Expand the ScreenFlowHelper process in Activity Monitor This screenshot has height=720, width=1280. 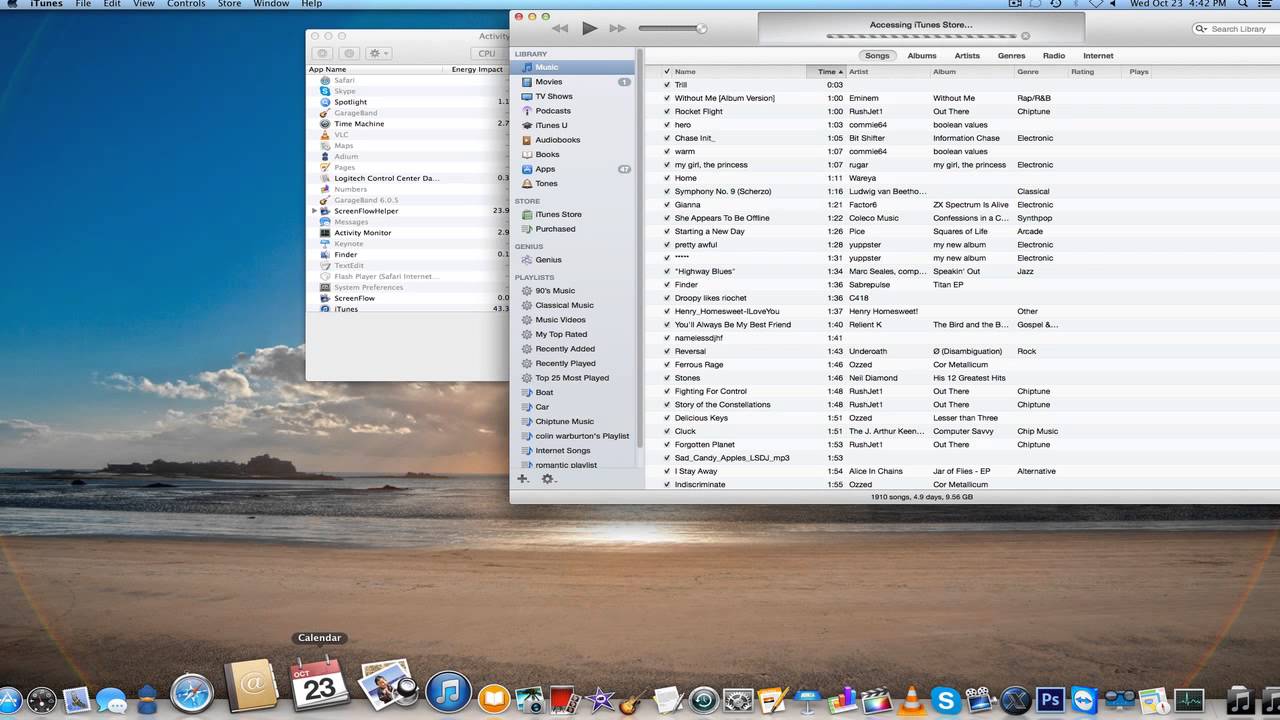[x=315, y=211]
